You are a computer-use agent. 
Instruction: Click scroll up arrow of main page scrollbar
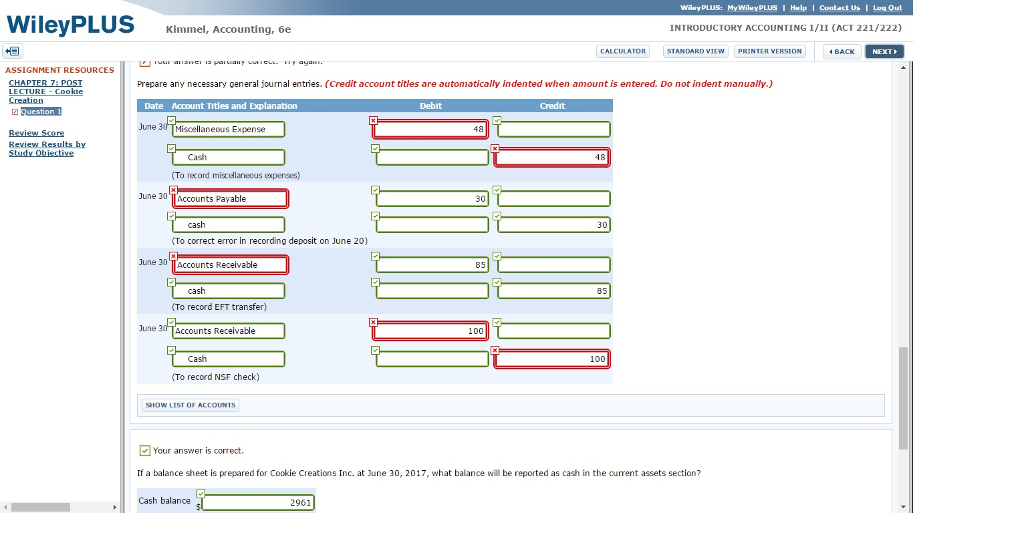(905, 68)
